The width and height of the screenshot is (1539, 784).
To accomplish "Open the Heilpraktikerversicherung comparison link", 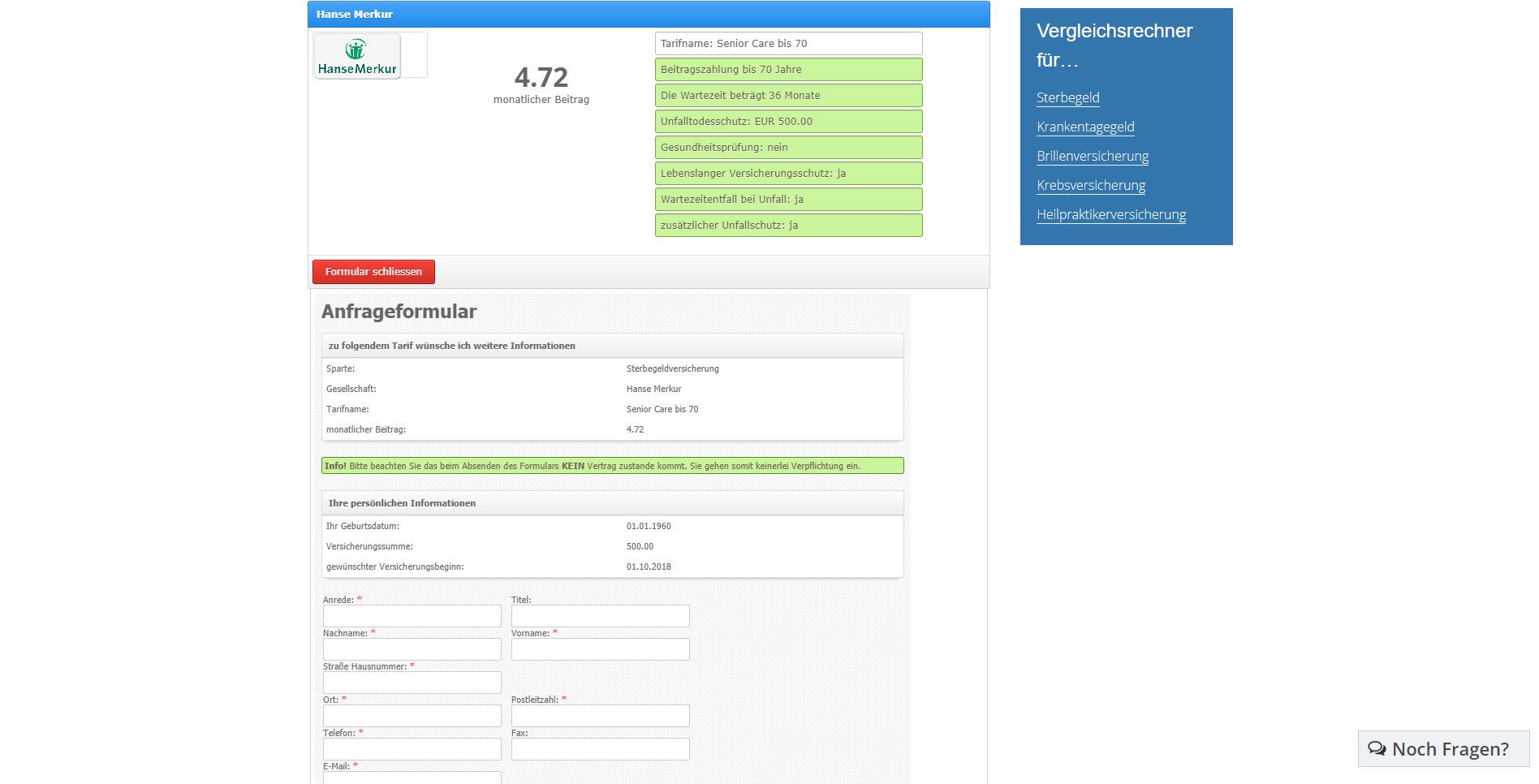I will (1111, 214).
